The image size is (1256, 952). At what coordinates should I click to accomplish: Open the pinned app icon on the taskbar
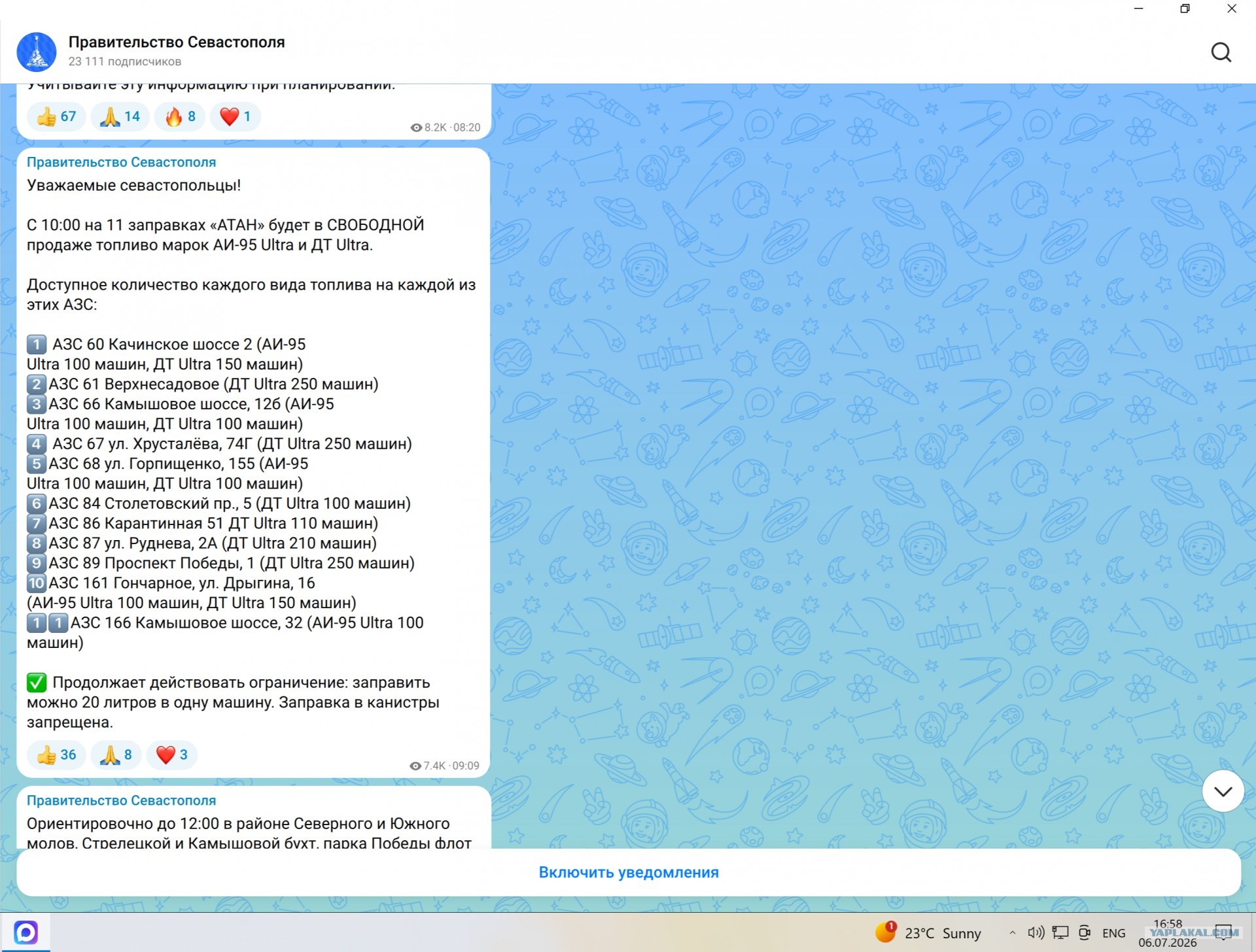click(x=26, y=932)
